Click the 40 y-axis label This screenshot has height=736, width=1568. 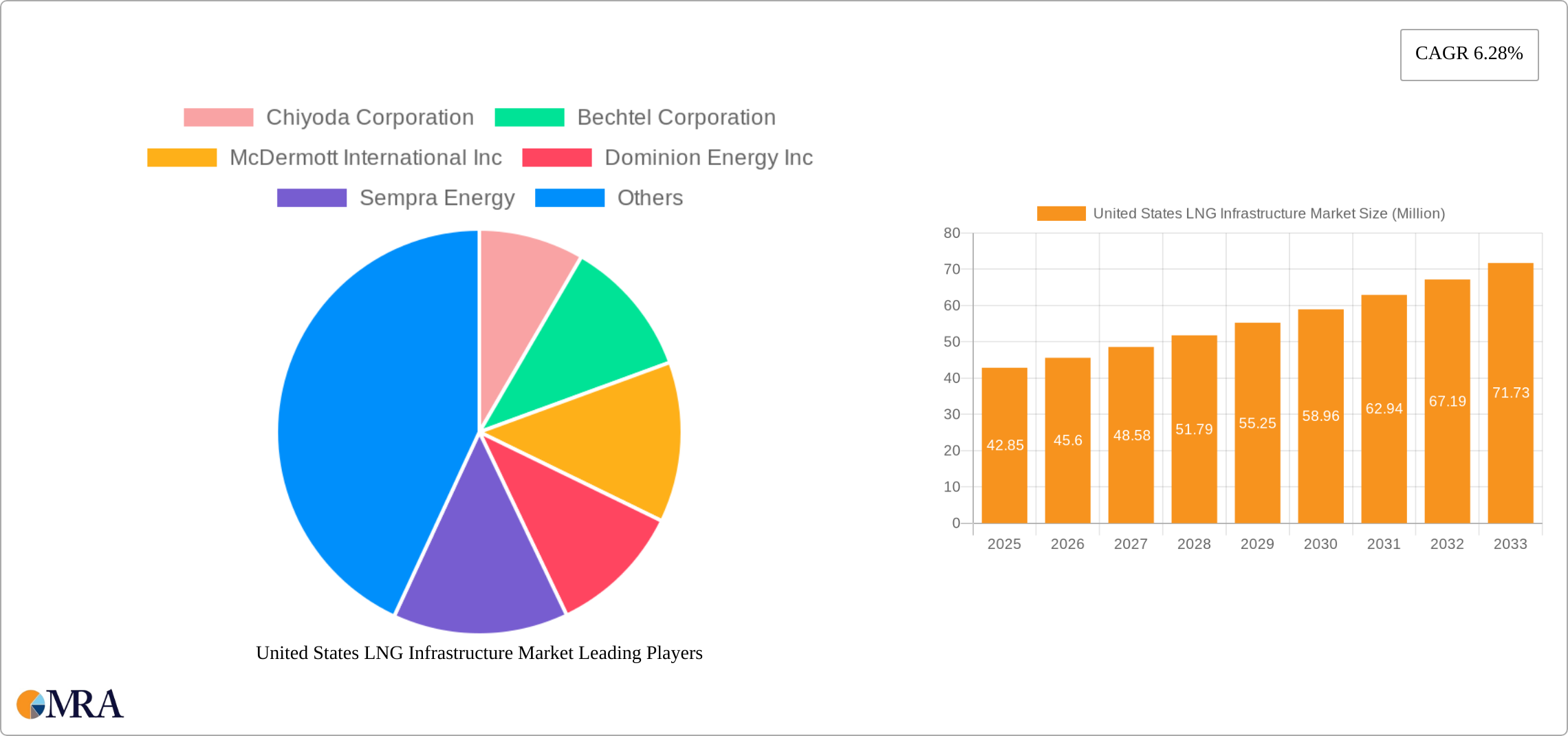pos(952,378)
